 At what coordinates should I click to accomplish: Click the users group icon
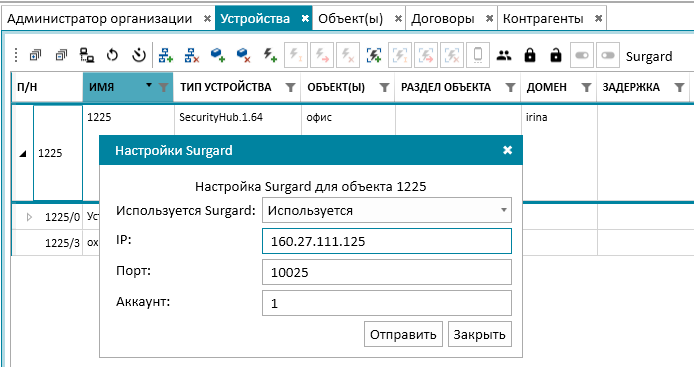pyautogui.click(x=504, y=55)
